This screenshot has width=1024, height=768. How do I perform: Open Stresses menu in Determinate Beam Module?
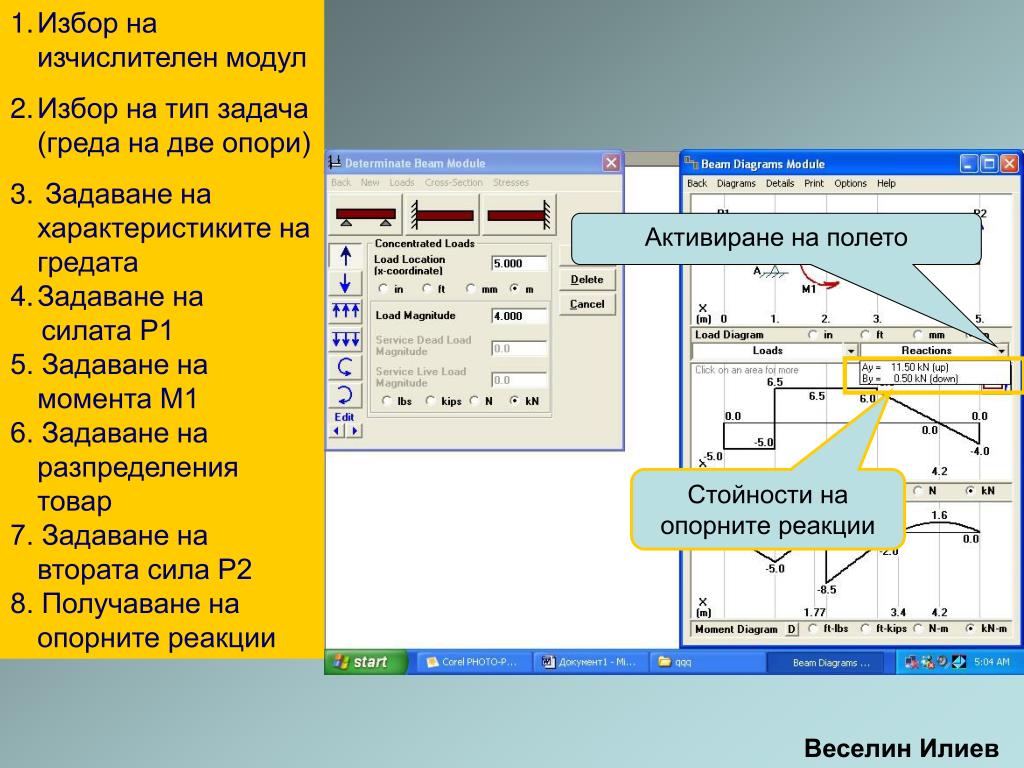click(x=511, y=183)
